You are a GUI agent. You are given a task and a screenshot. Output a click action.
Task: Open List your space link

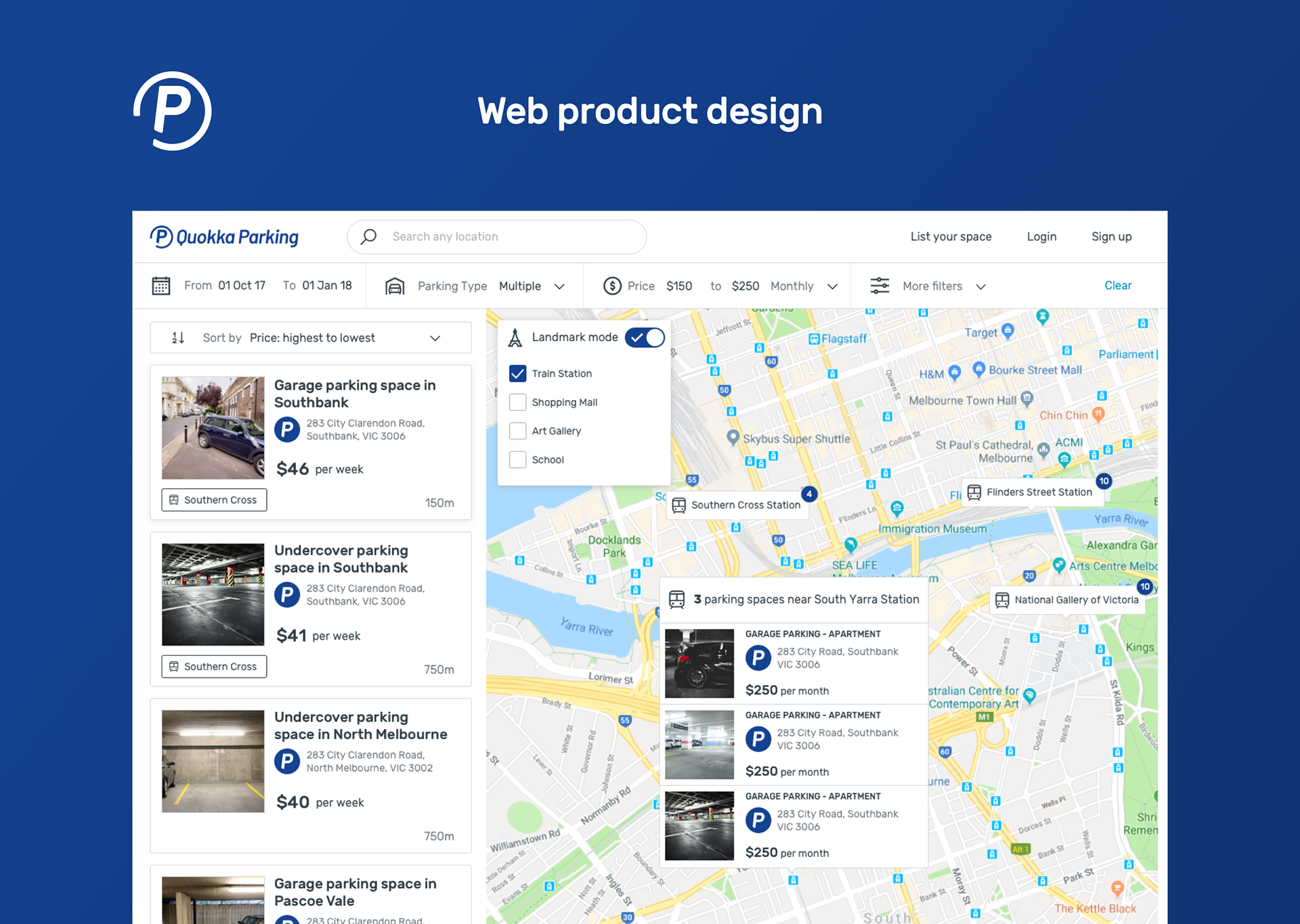(x=951, y=237)
